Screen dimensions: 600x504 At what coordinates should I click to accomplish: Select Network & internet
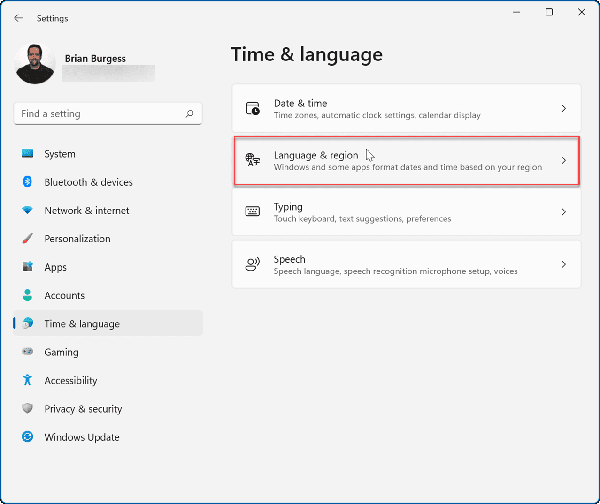[x=108, y=210]
